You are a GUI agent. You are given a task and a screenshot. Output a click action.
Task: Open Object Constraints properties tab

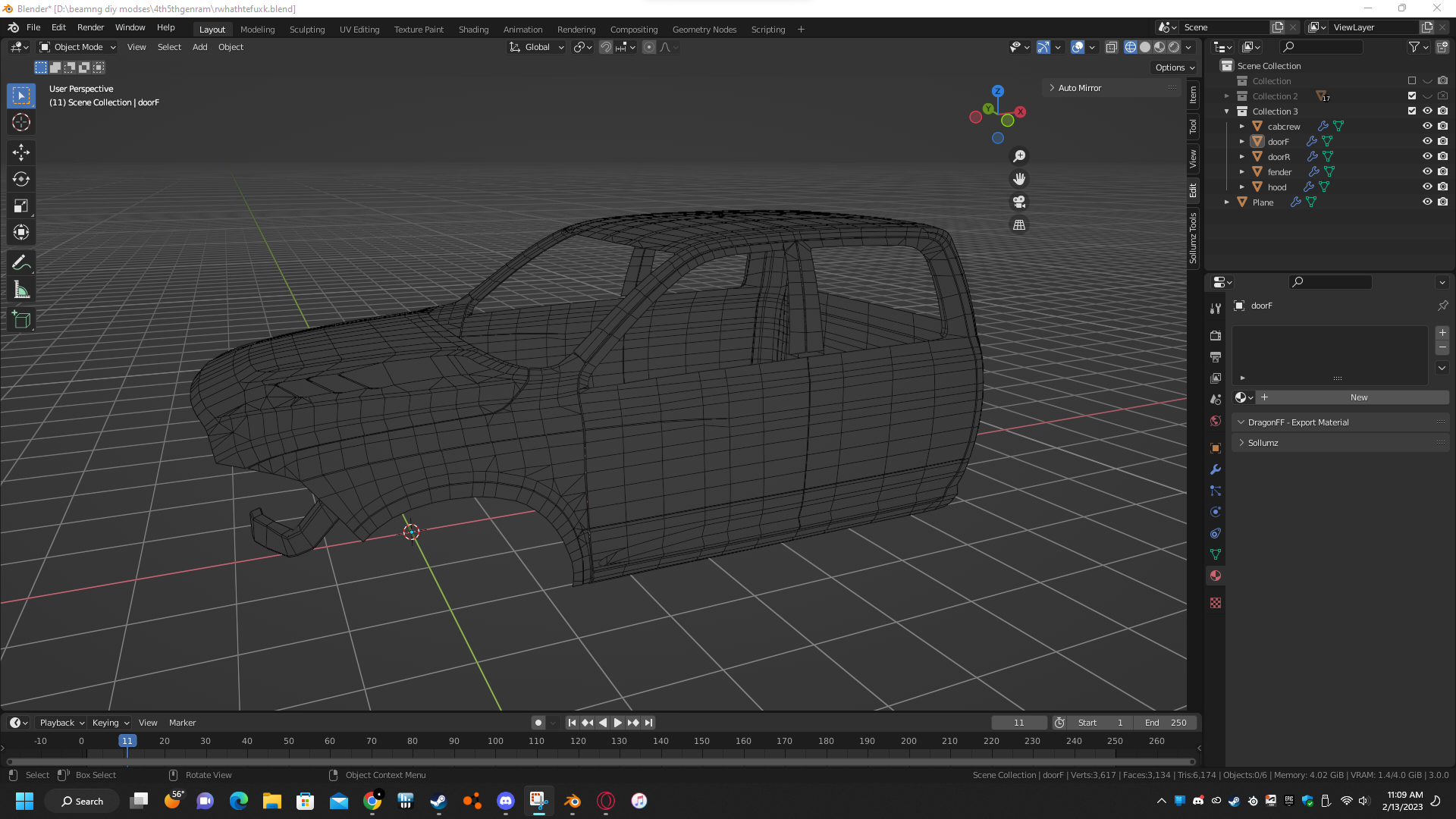point(1216,533)
